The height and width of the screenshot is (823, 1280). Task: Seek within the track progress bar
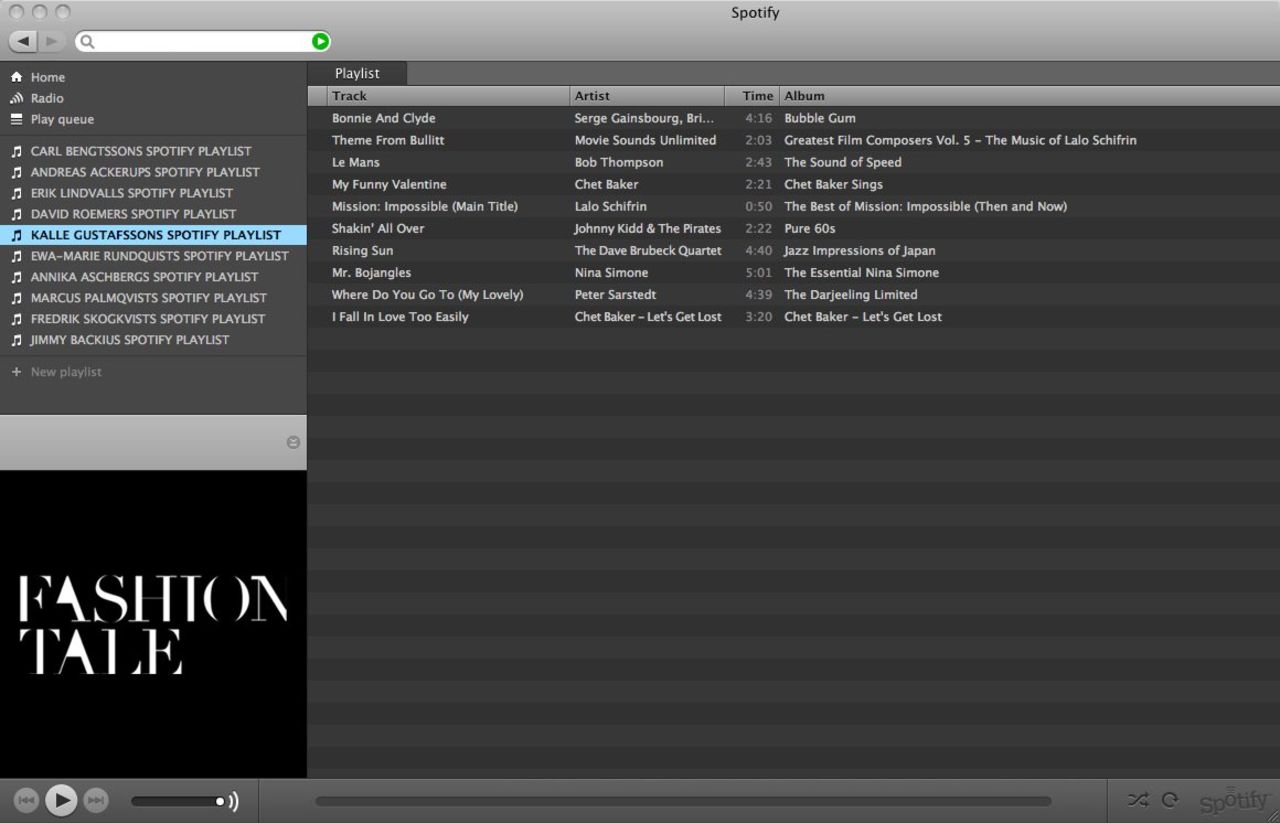(x=683, y=801)
